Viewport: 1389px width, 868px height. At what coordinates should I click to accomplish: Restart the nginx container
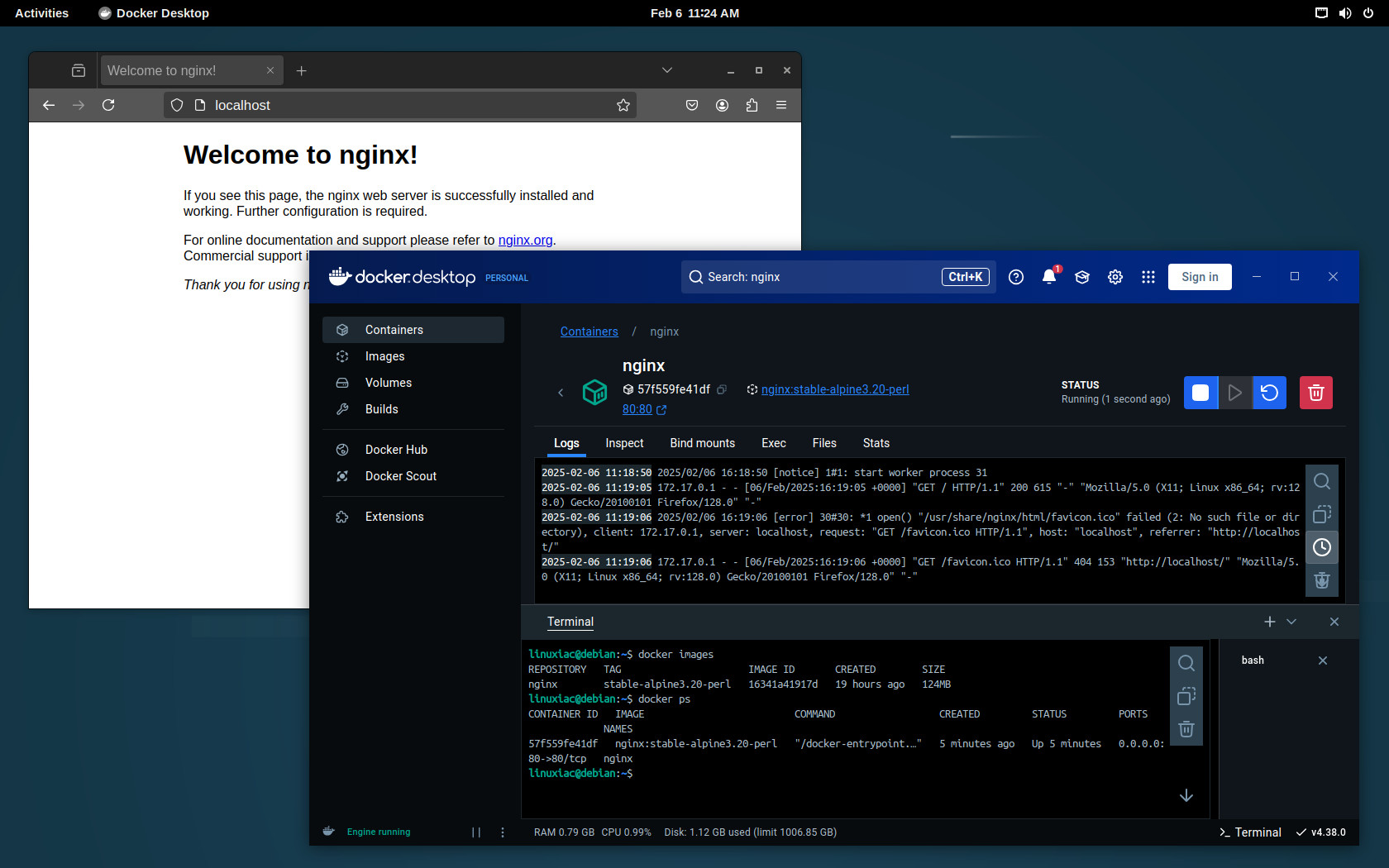[1269, 393]
